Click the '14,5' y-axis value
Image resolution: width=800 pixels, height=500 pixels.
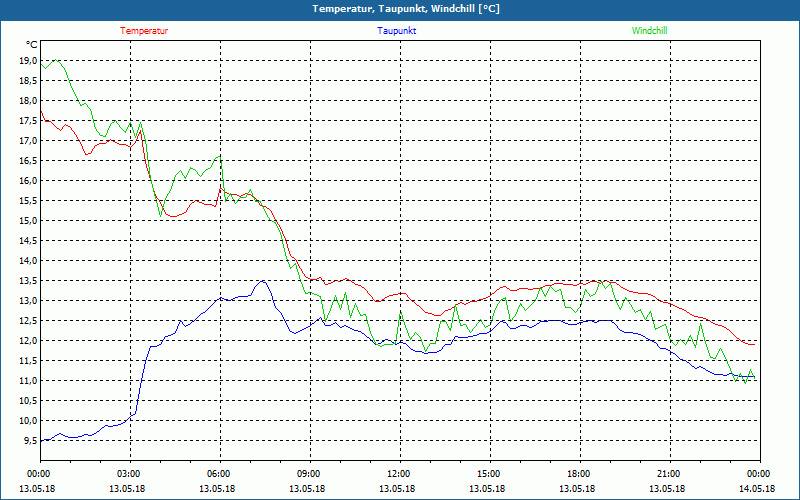(29, 241)
